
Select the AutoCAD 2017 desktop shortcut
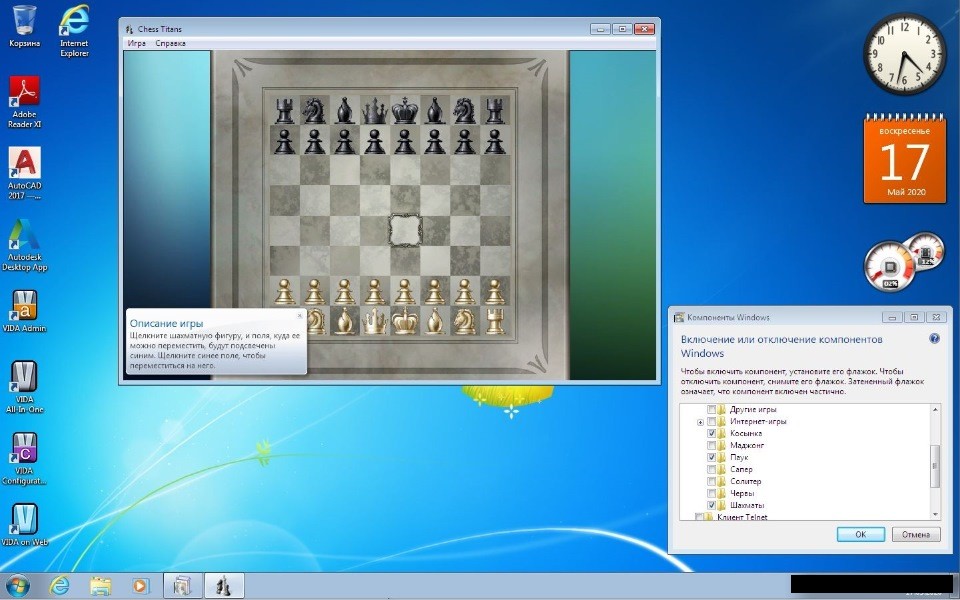click(24, 173)
